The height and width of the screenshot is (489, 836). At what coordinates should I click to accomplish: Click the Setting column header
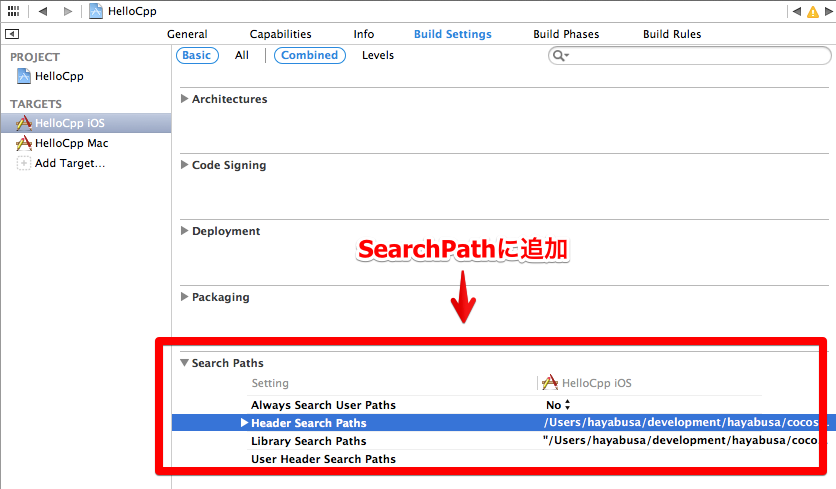[x=270, y=383]
